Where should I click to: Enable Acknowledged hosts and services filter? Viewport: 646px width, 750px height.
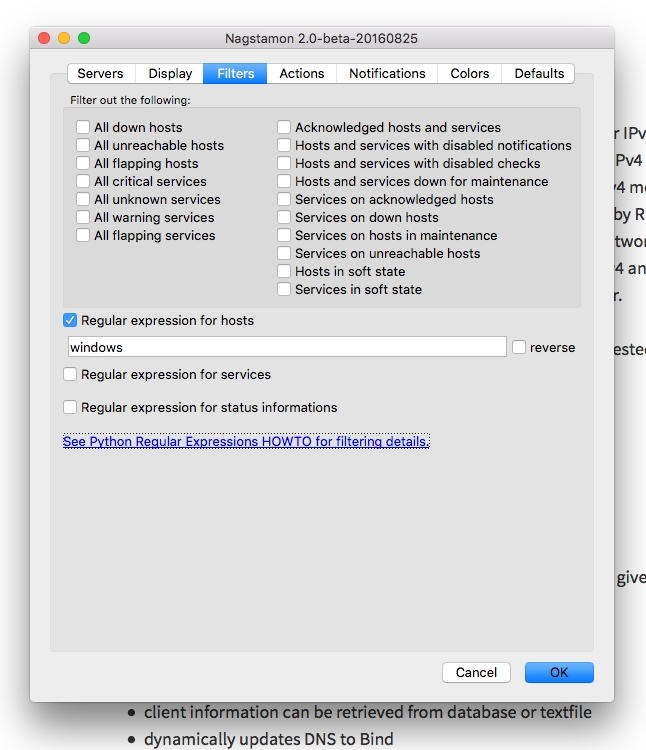(284, 128)
